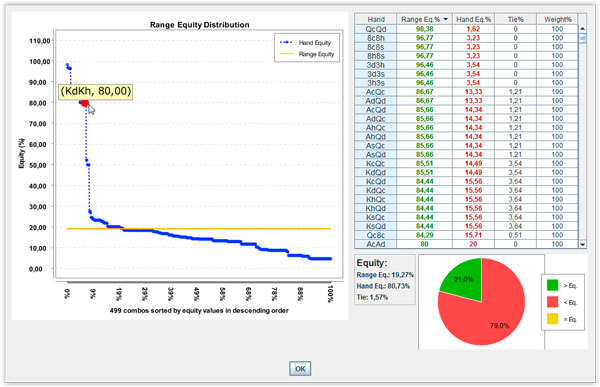Select the AsQc hand row
The image size is (600, 387).
[x=466, y=145]
